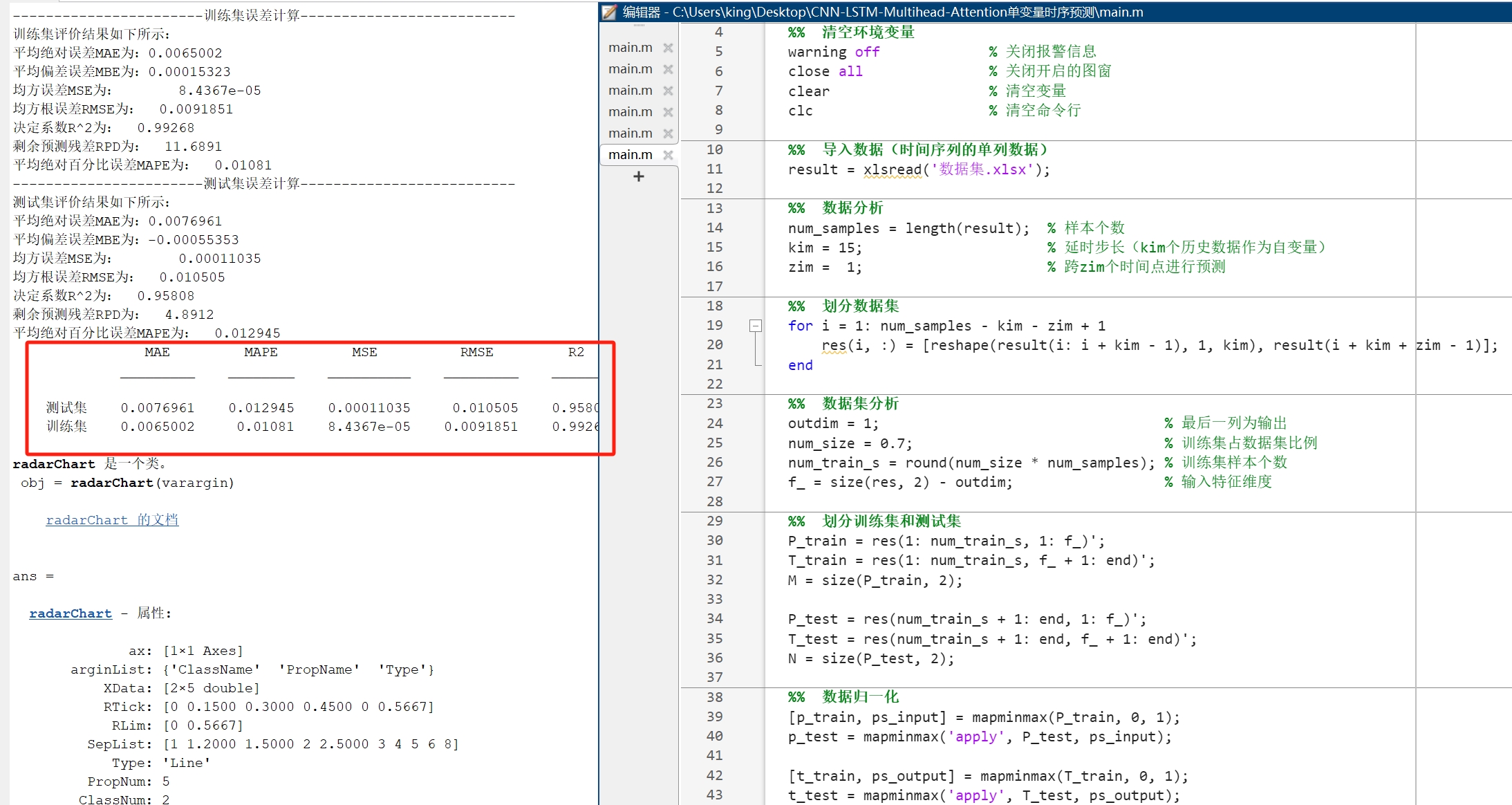Close the fifth main.m tab from top
Screen dimensions: 1512x805
pyautogui.click(x=668, y=133)
